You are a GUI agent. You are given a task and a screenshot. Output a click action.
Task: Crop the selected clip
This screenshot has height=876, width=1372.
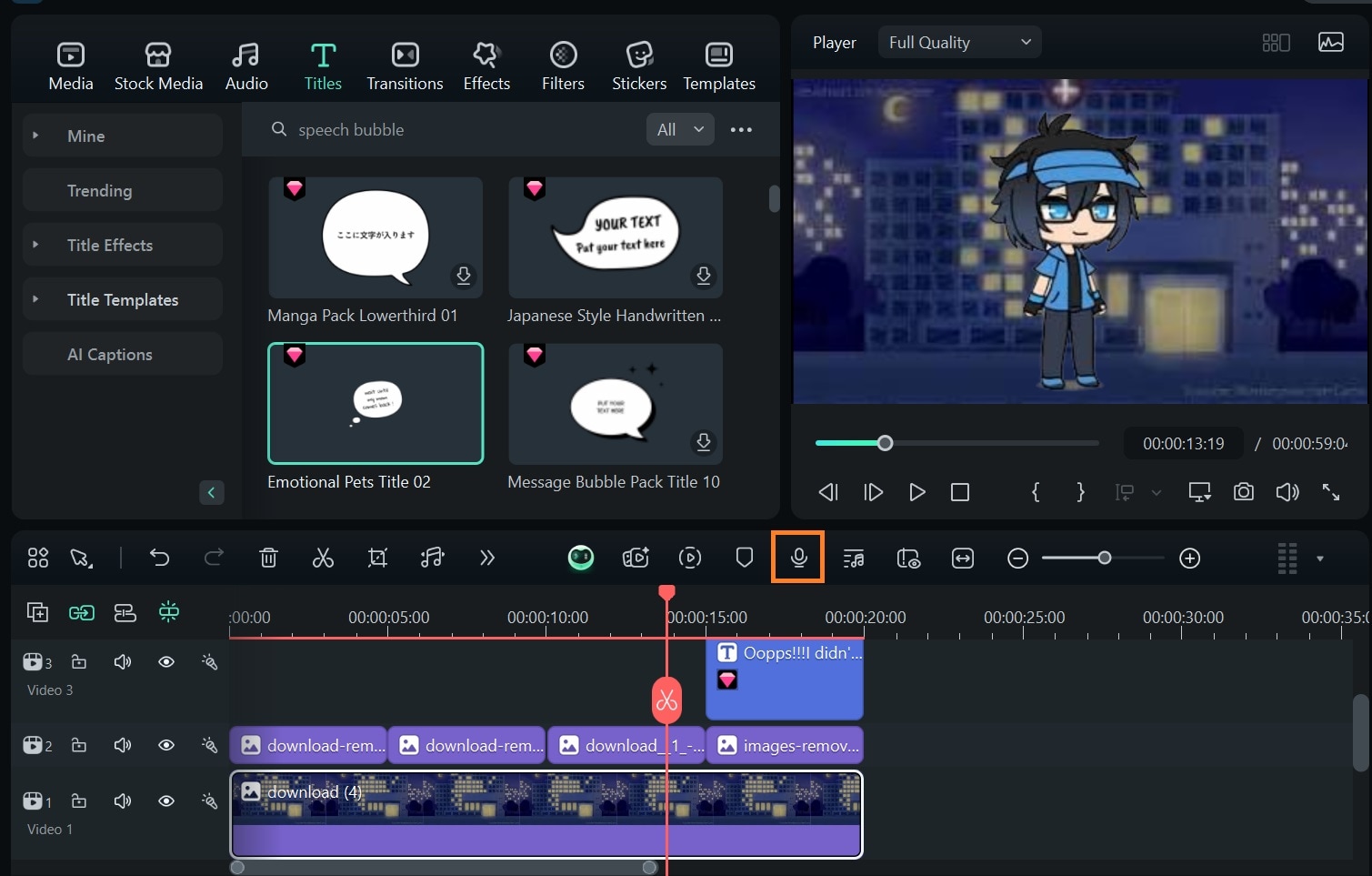click(377, 558)
